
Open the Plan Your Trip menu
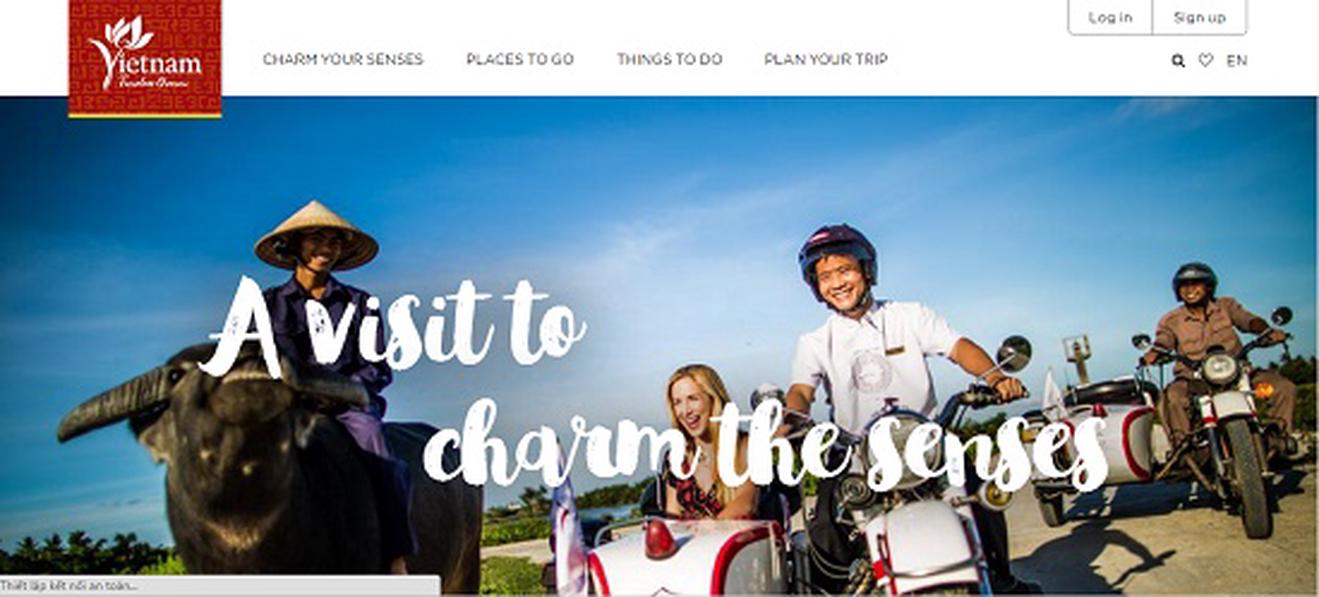826,59
